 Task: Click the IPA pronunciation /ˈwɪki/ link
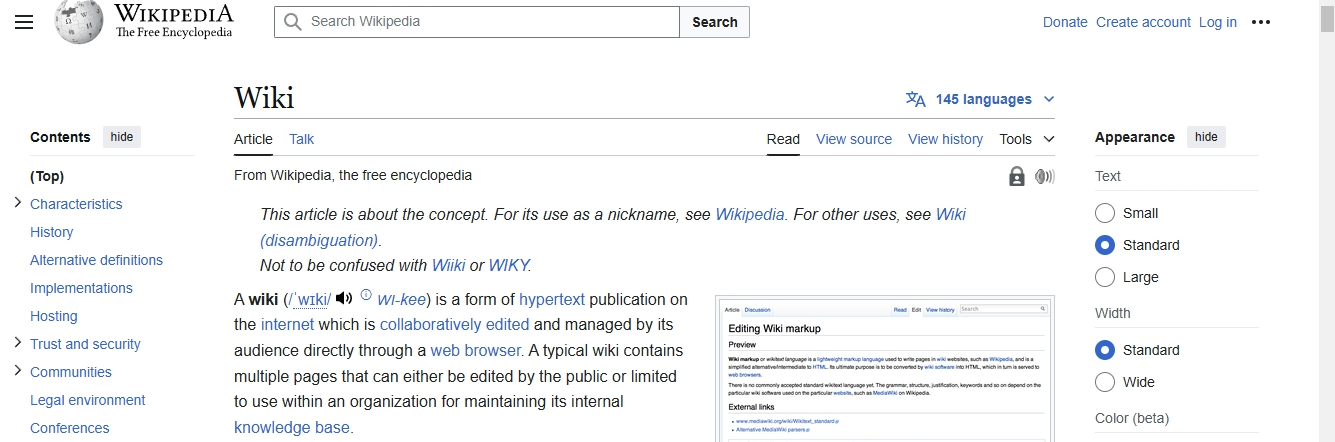[x=309, y=299]
